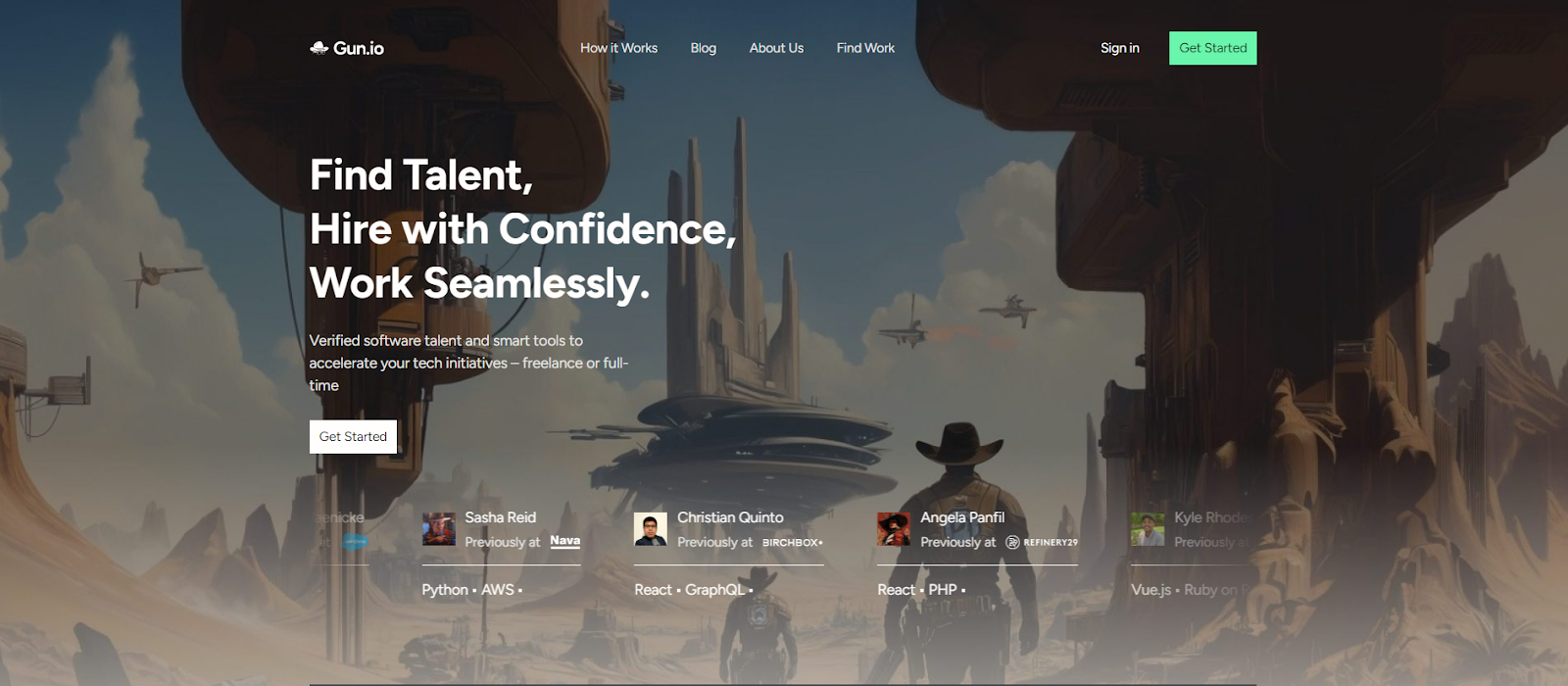Click the Gun.io logo
Image resolution: width=1568 pixels, height=686 pixels.
(x=347, y=48)
